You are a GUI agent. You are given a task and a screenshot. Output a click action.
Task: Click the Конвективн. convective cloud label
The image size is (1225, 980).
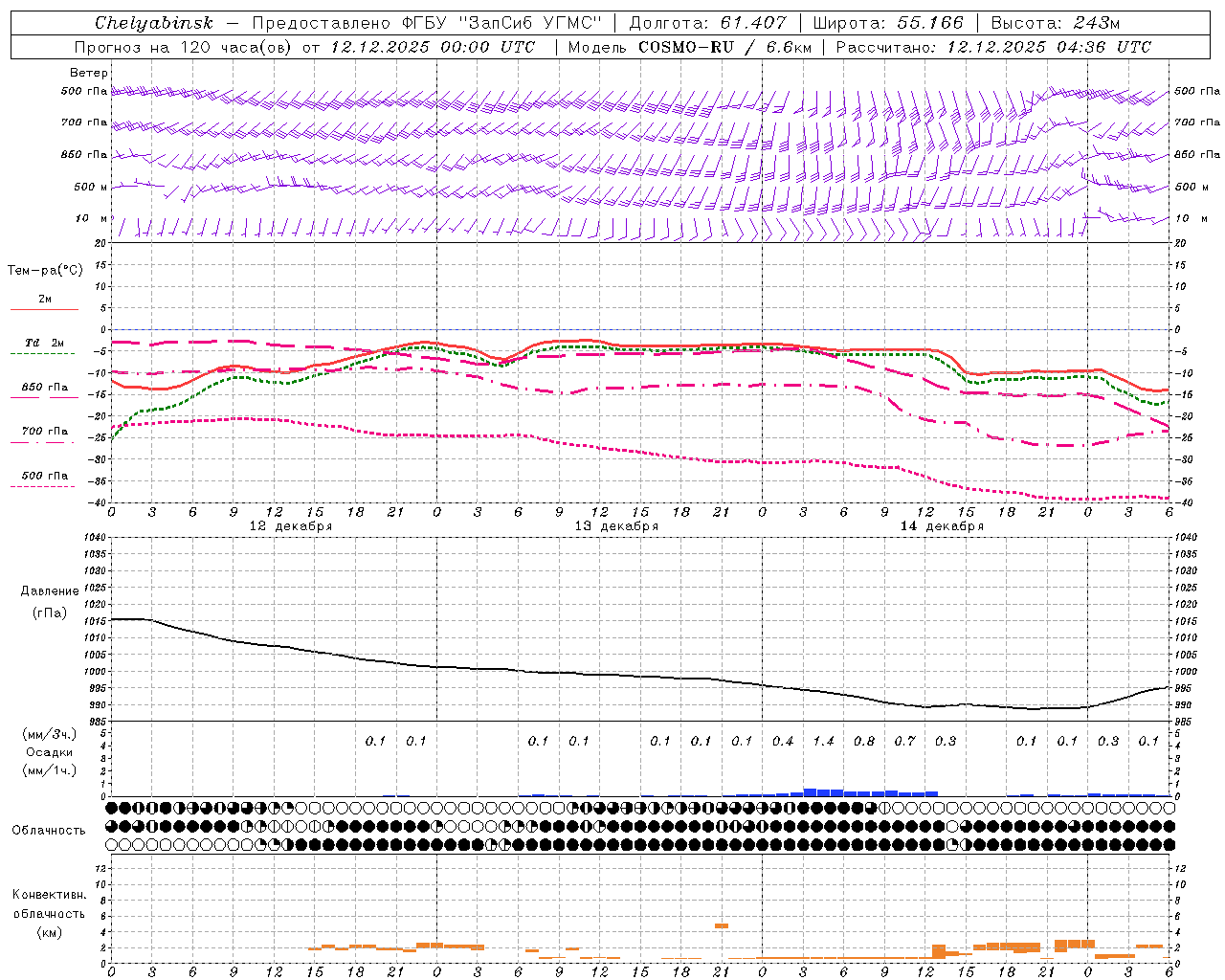point(49,895)
